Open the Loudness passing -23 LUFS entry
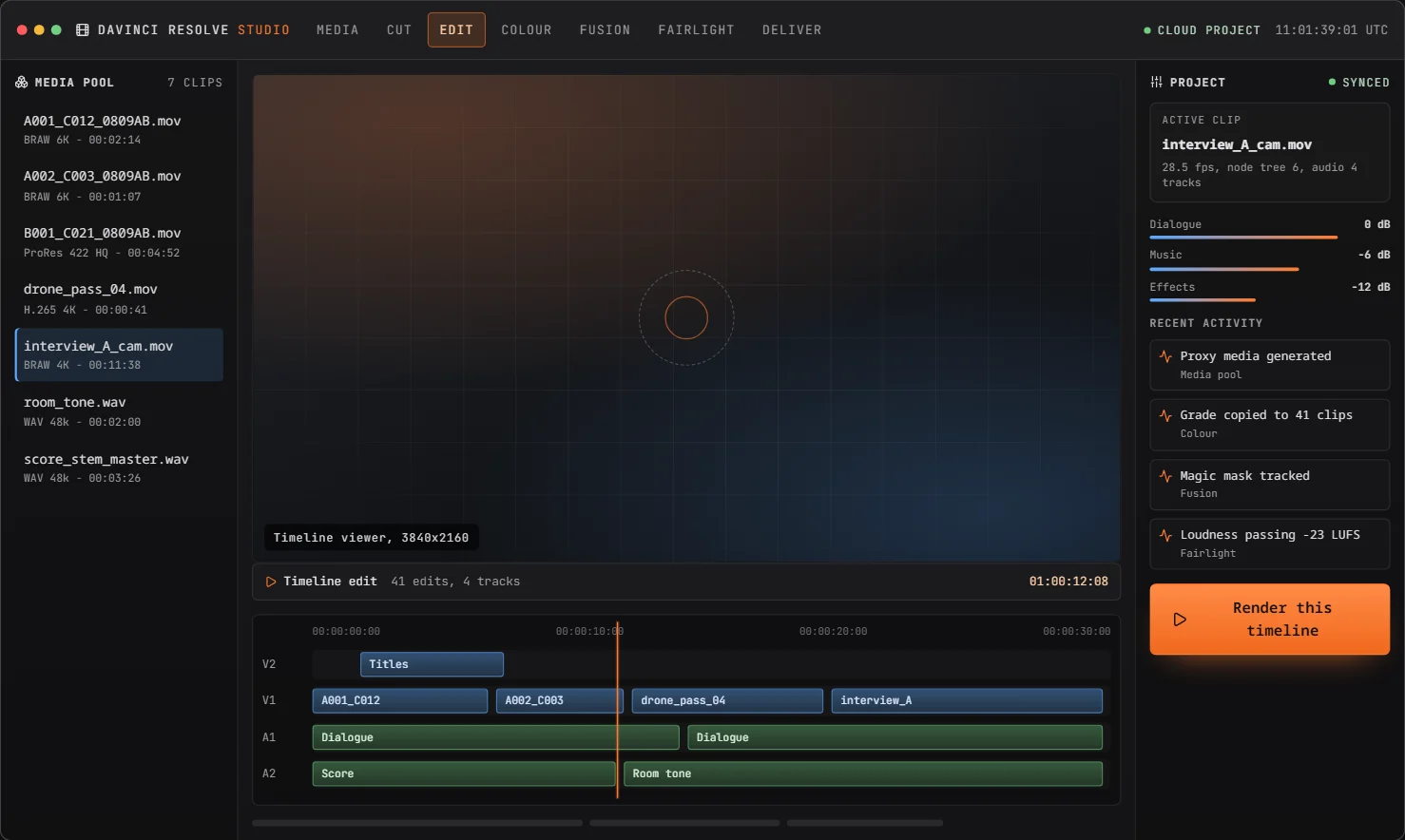This screenshot has height=840, width=1405. [1270, 544]
